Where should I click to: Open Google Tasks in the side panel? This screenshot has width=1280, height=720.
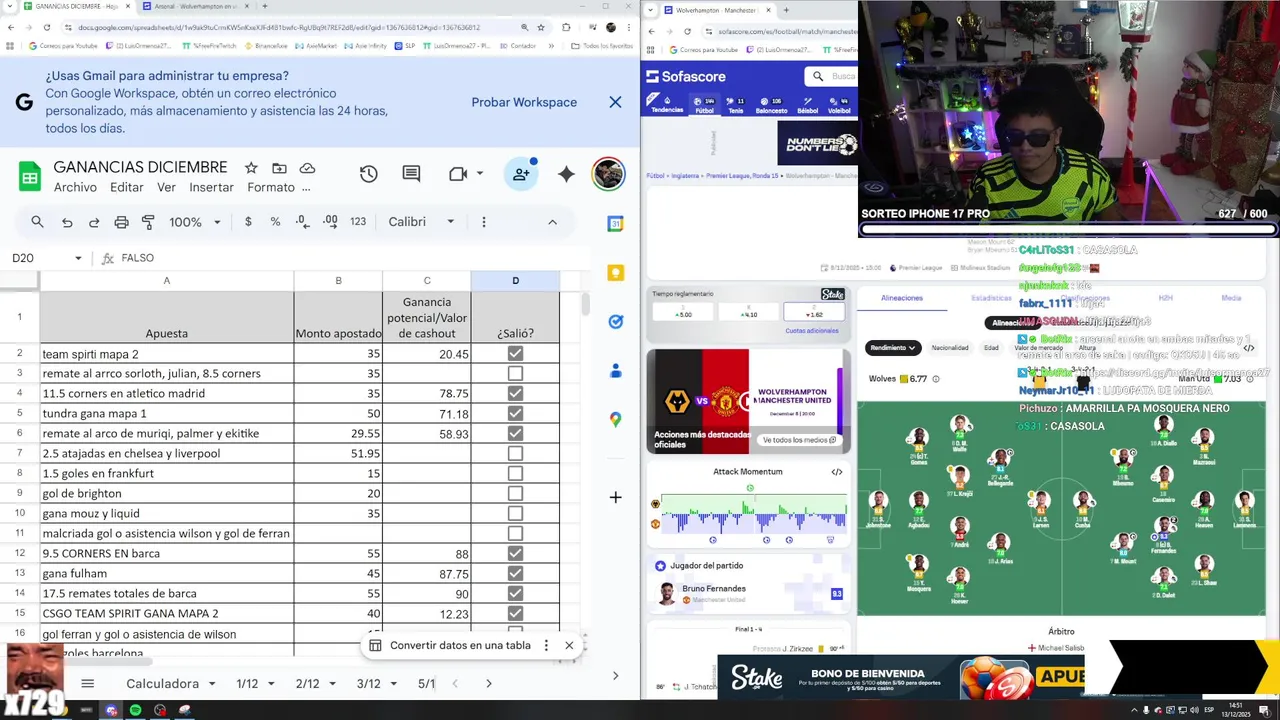click(x=616, y=321)
